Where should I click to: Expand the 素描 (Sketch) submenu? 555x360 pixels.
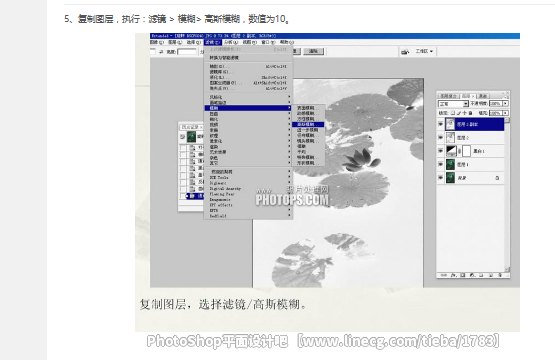tap(248, 130)
